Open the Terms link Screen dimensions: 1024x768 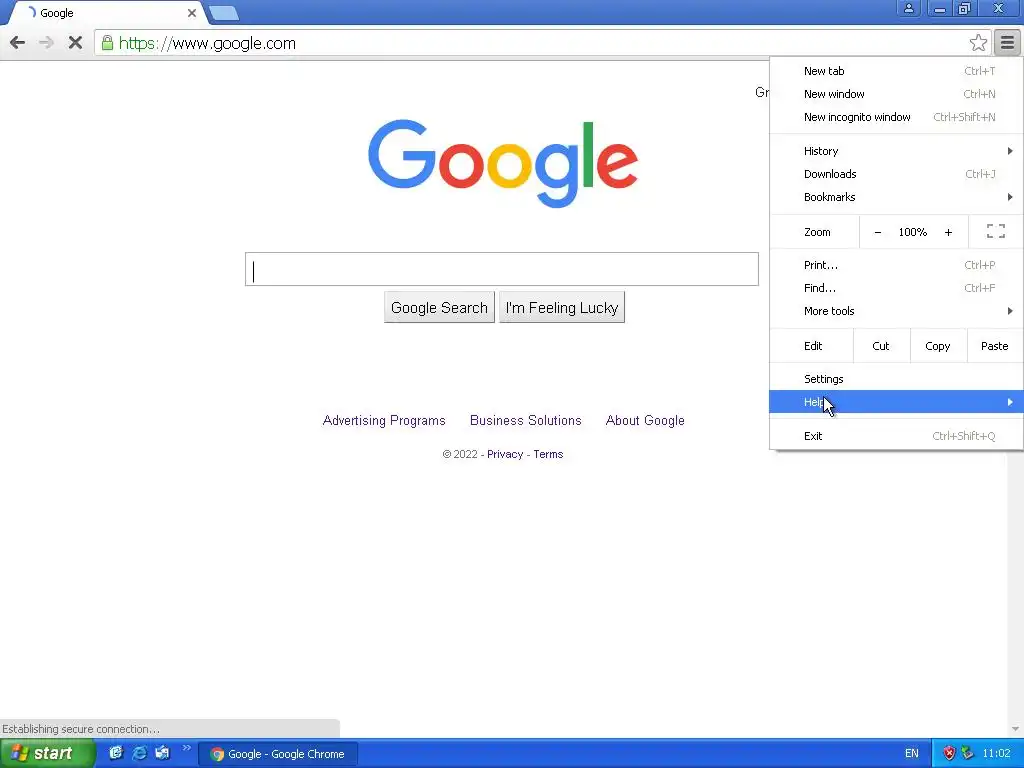(548, 454)
